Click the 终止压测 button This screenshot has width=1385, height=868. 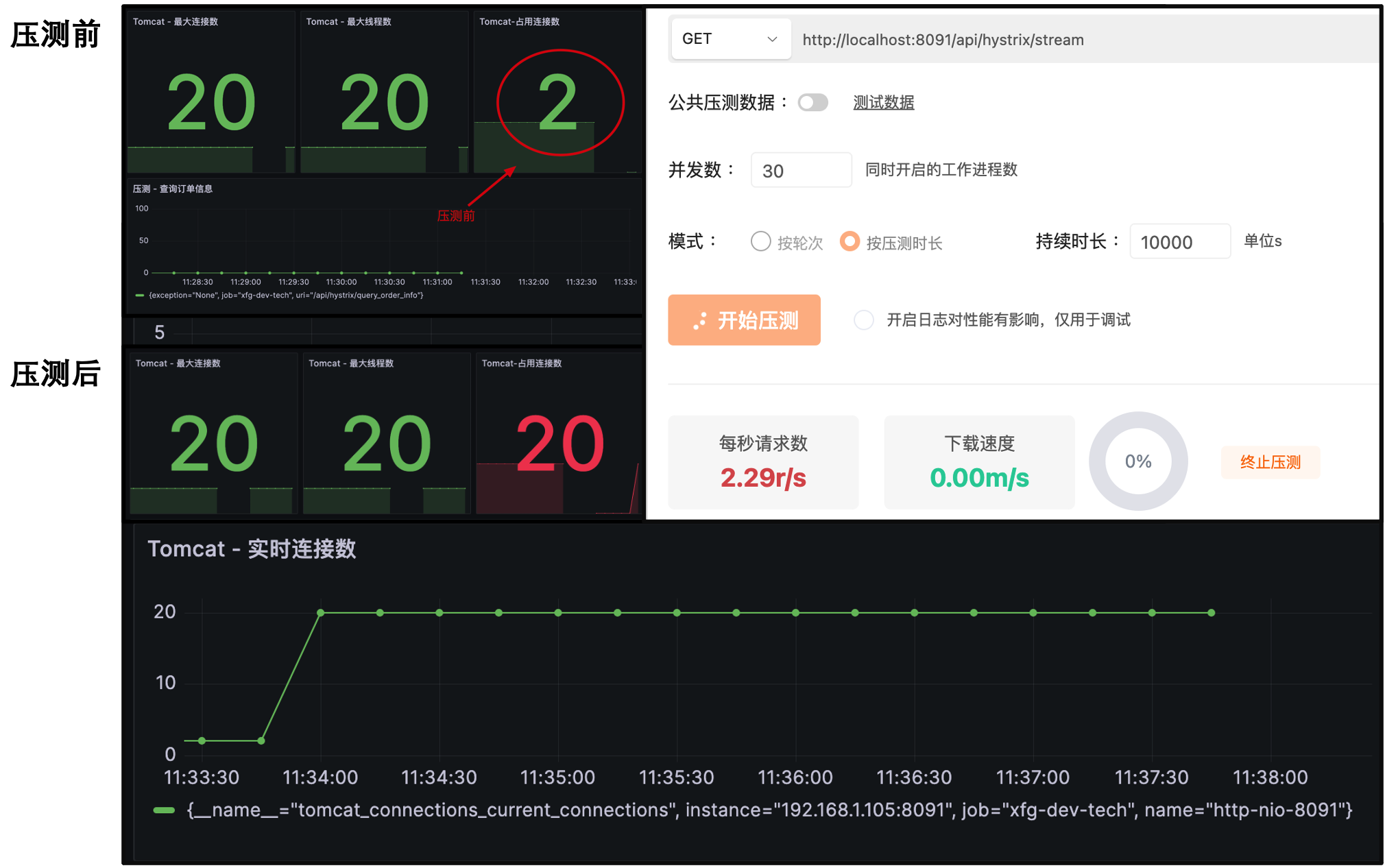tap(1270, 462)
